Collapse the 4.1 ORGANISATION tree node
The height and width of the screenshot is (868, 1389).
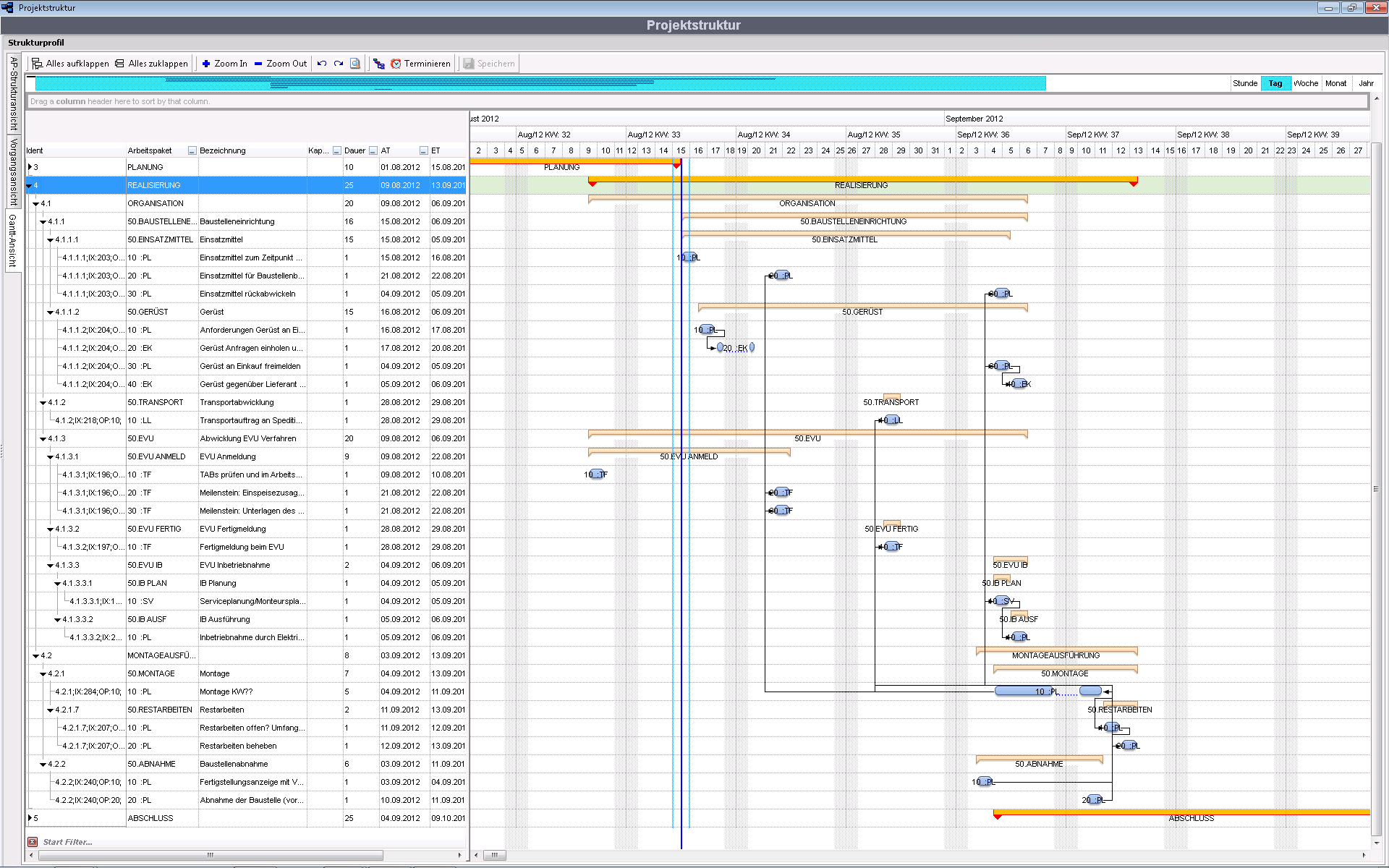[x=36, y=204]
